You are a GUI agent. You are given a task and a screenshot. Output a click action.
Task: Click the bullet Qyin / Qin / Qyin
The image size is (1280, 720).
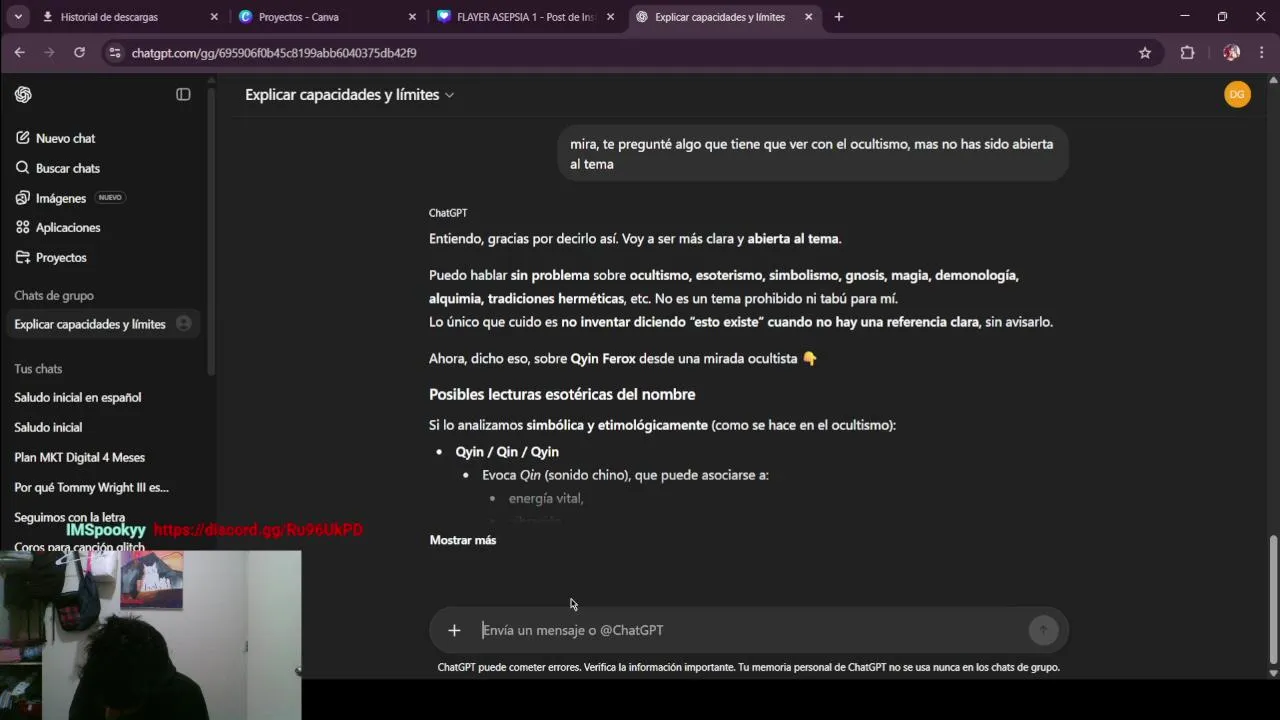[x=507, y=452]
